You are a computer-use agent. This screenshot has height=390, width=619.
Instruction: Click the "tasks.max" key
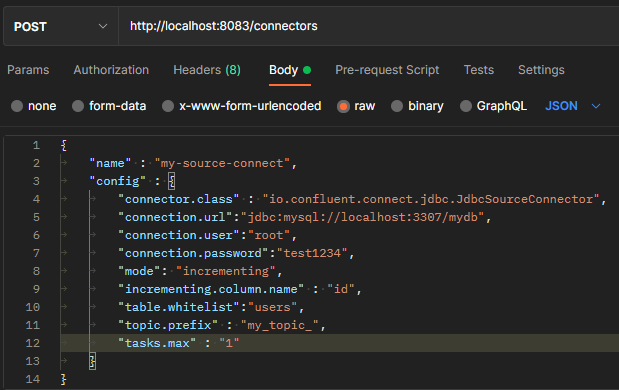coord(157,343)
